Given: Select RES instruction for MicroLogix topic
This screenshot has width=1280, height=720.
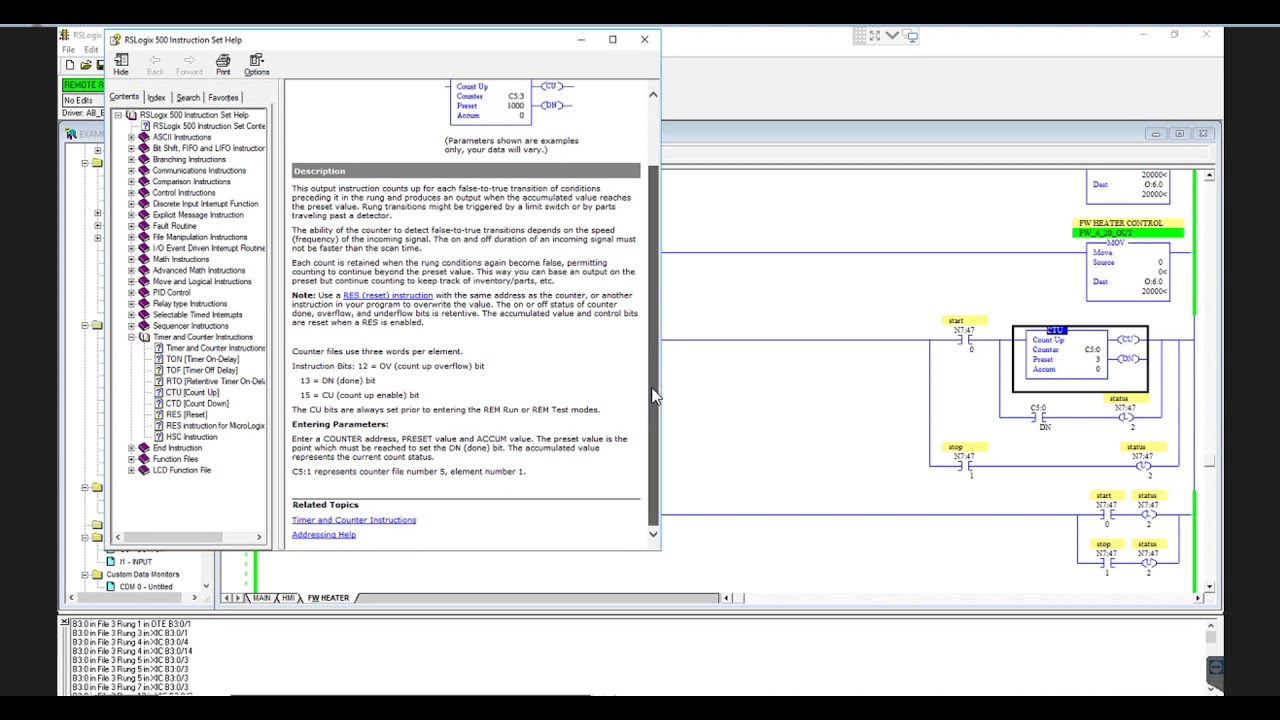Looking at the screenshot, I should pos(215,426).
